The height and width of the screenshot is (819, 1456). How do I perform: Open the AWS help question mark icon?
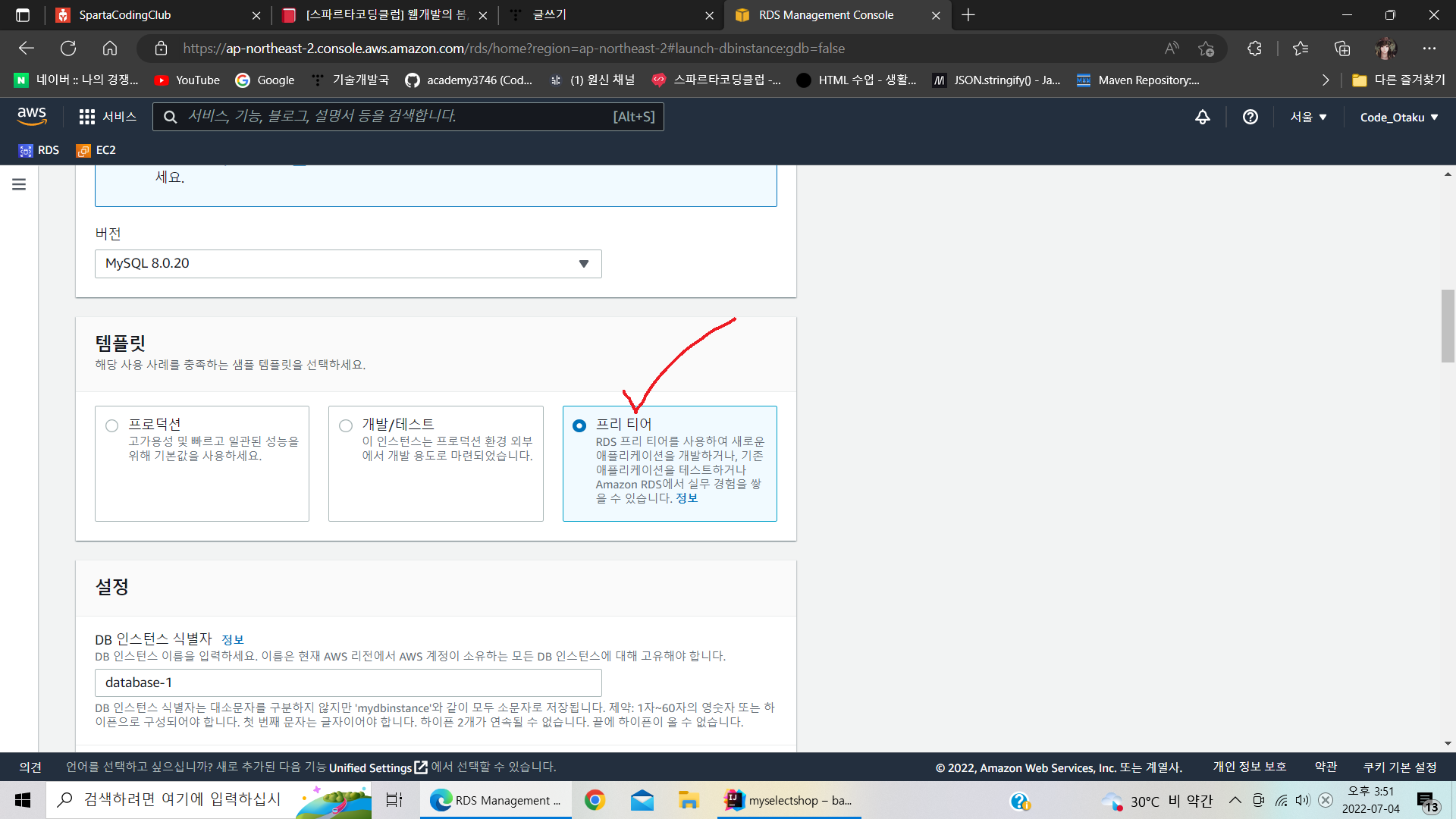coord(1250,117)
